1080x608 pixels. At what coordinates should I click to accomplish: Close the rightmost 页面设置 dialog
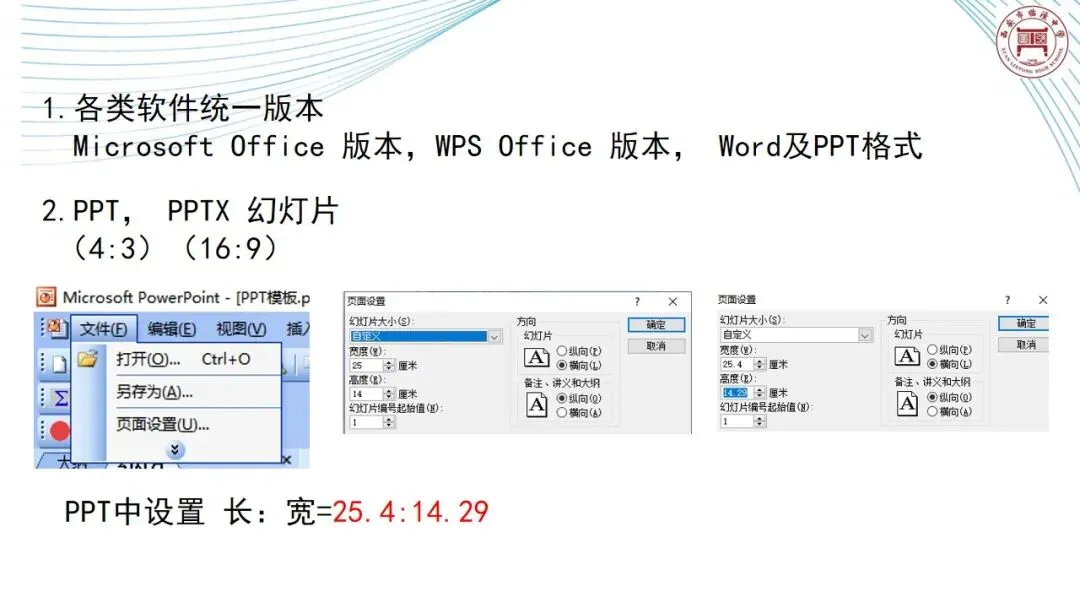pos(1043,300)
